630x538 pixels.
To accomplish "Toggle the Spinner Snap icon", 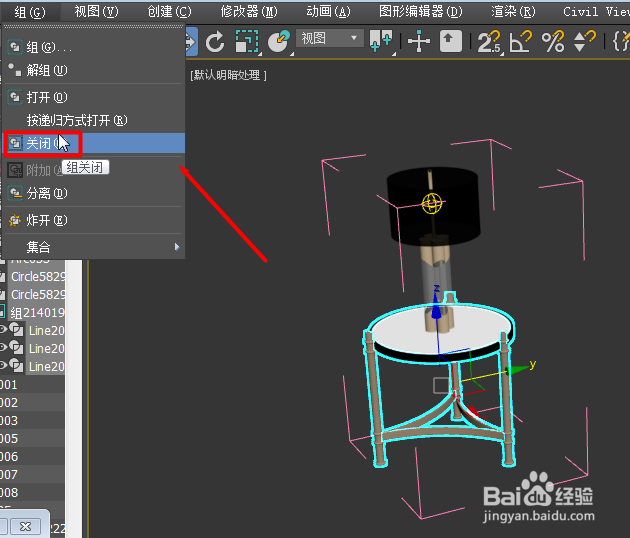I will point(584,41).
